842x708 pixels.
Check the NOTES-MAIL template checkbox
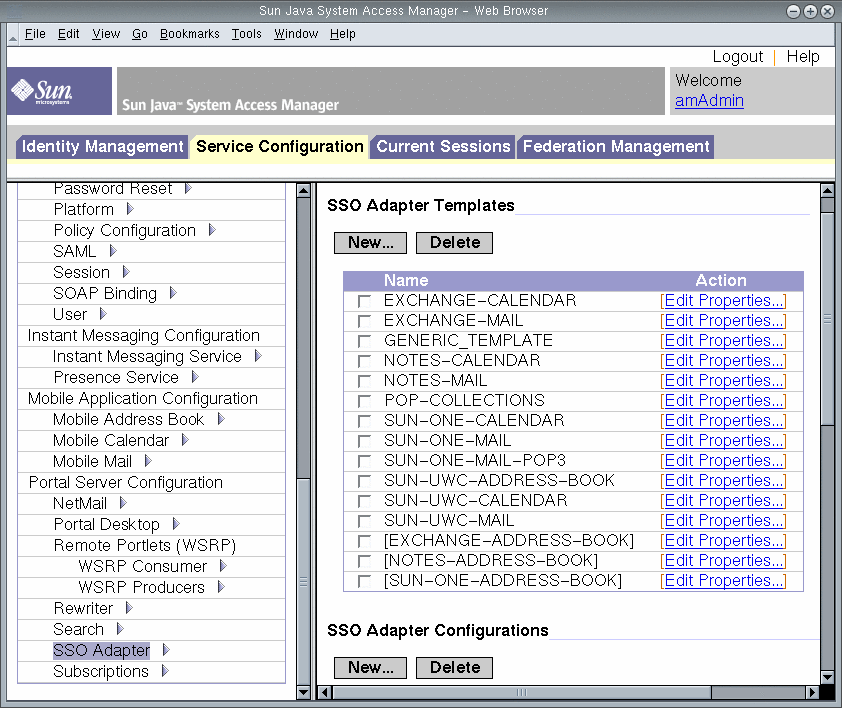point(364,381)
